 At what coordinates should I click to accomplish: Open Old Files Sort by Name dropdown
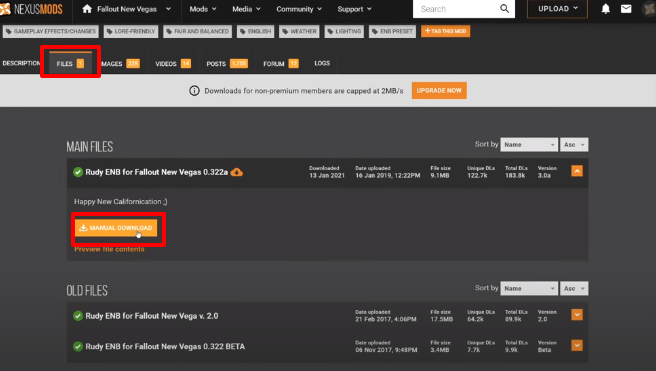point(529,289)
